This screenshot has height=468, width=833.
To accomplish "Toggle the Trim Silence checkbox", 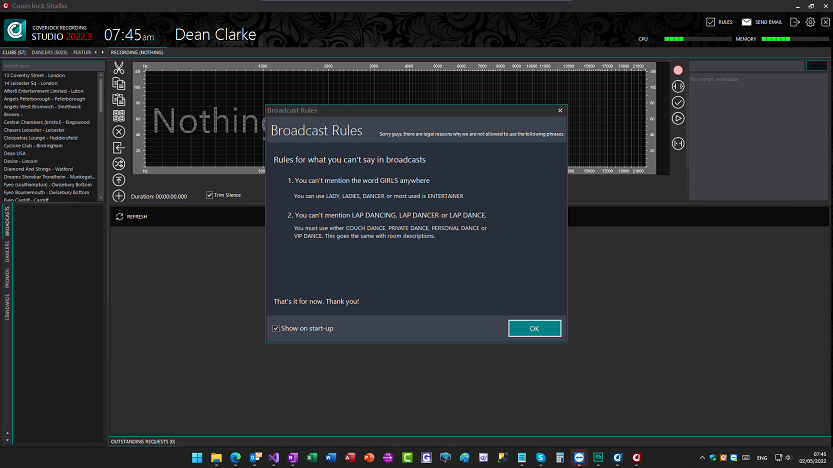I will click(209, 195).
